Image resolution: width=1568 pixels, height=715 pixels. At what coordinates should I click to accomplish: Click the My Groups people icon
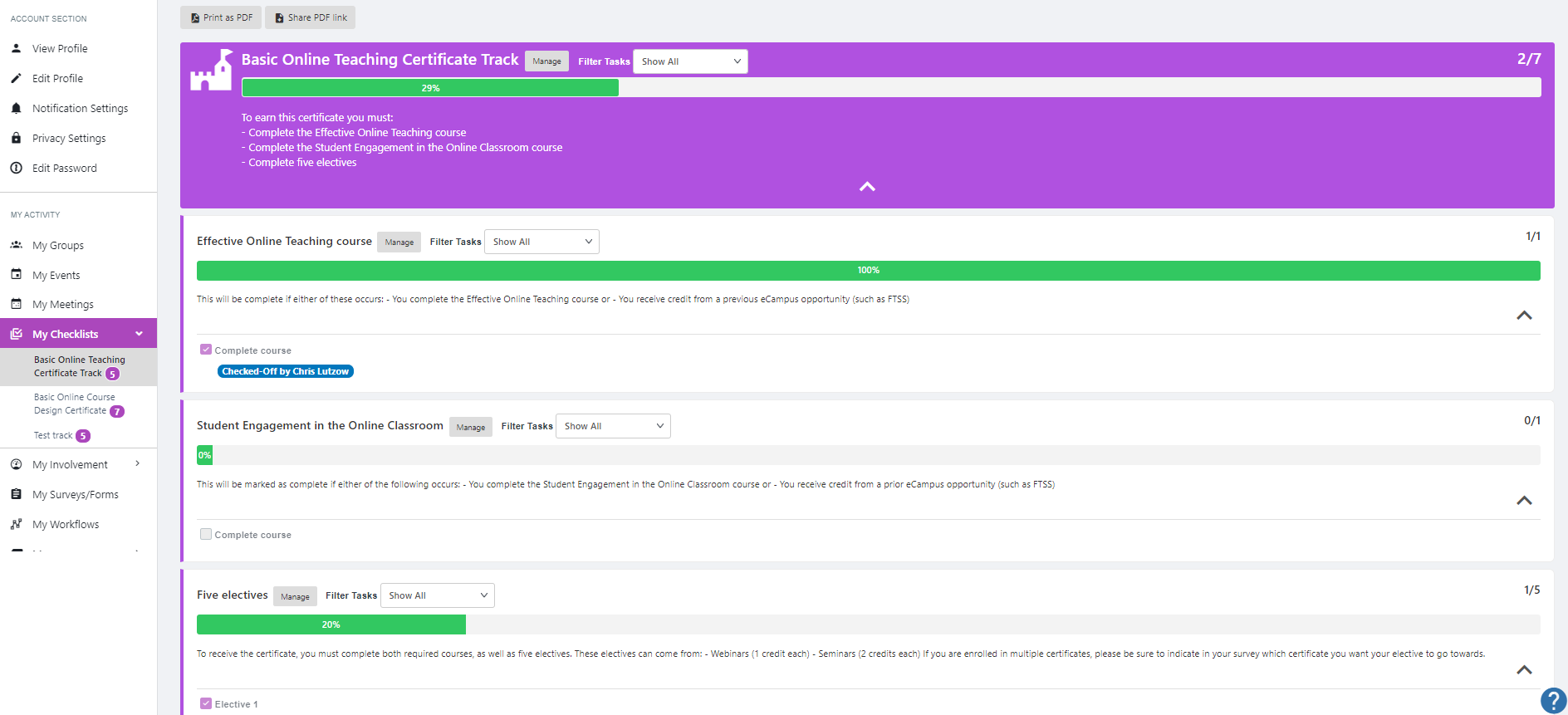click(x=16, y=245)
